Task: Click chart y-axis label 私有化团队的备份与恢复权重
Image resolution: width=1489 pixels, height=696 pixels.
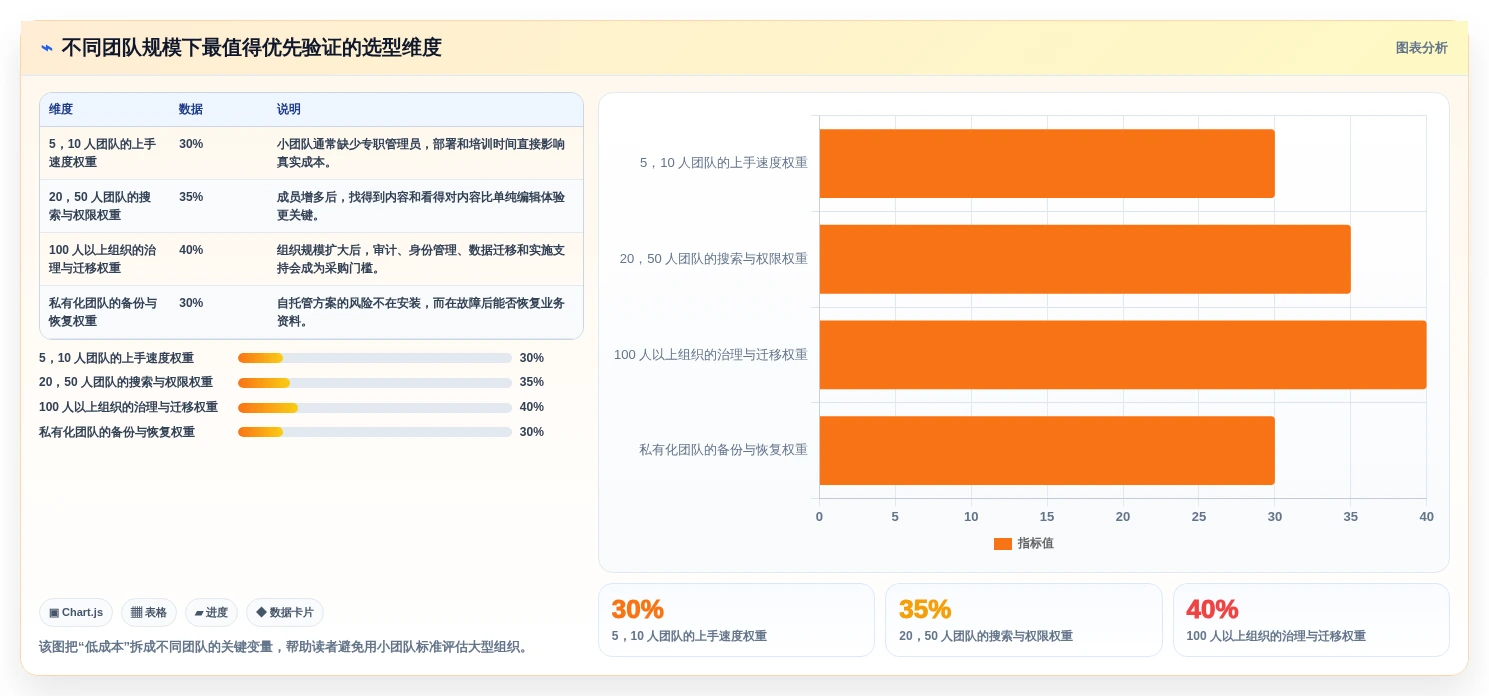Action: point(723,450)
